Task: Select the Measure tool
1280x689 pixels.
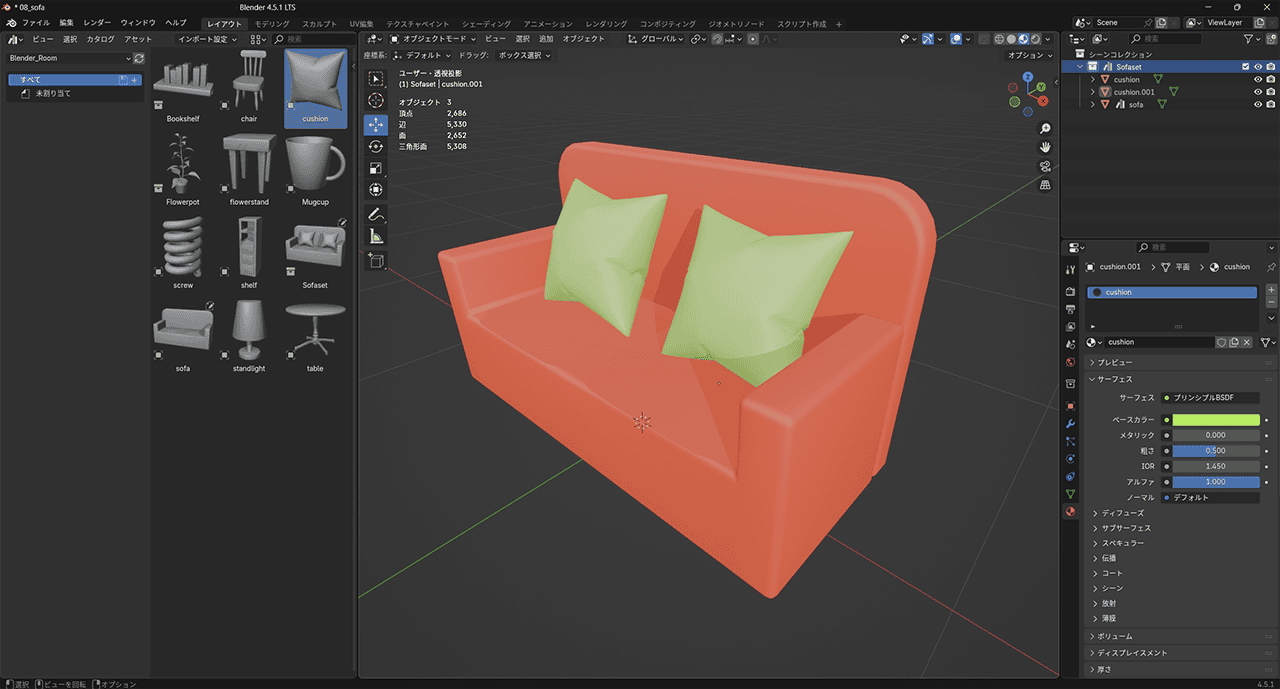Action: [x=376, y=237]
